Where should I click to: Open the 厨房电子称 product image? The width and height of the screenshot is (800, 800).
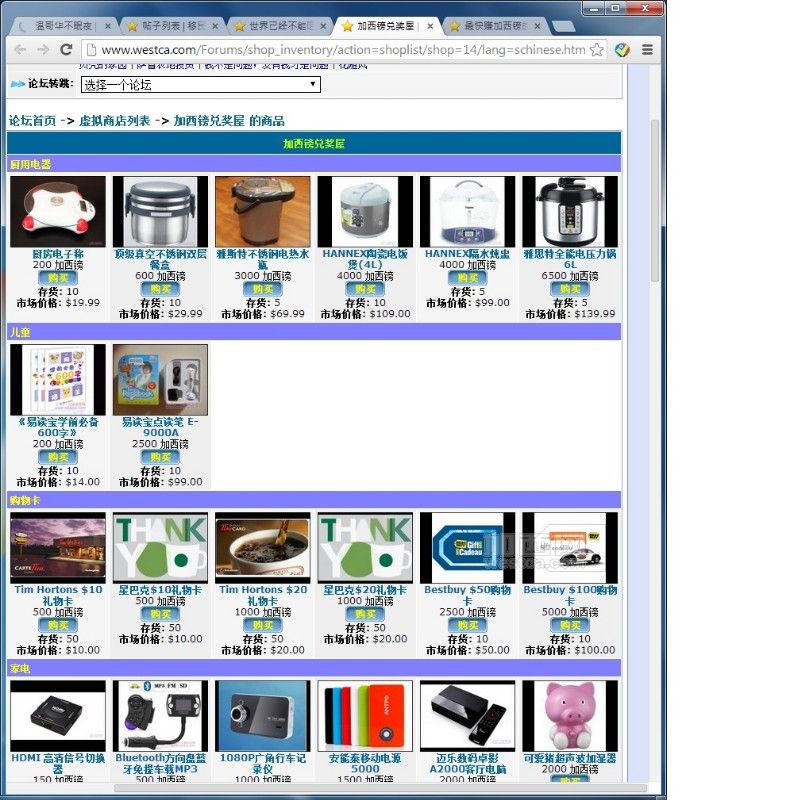(58, 212)
